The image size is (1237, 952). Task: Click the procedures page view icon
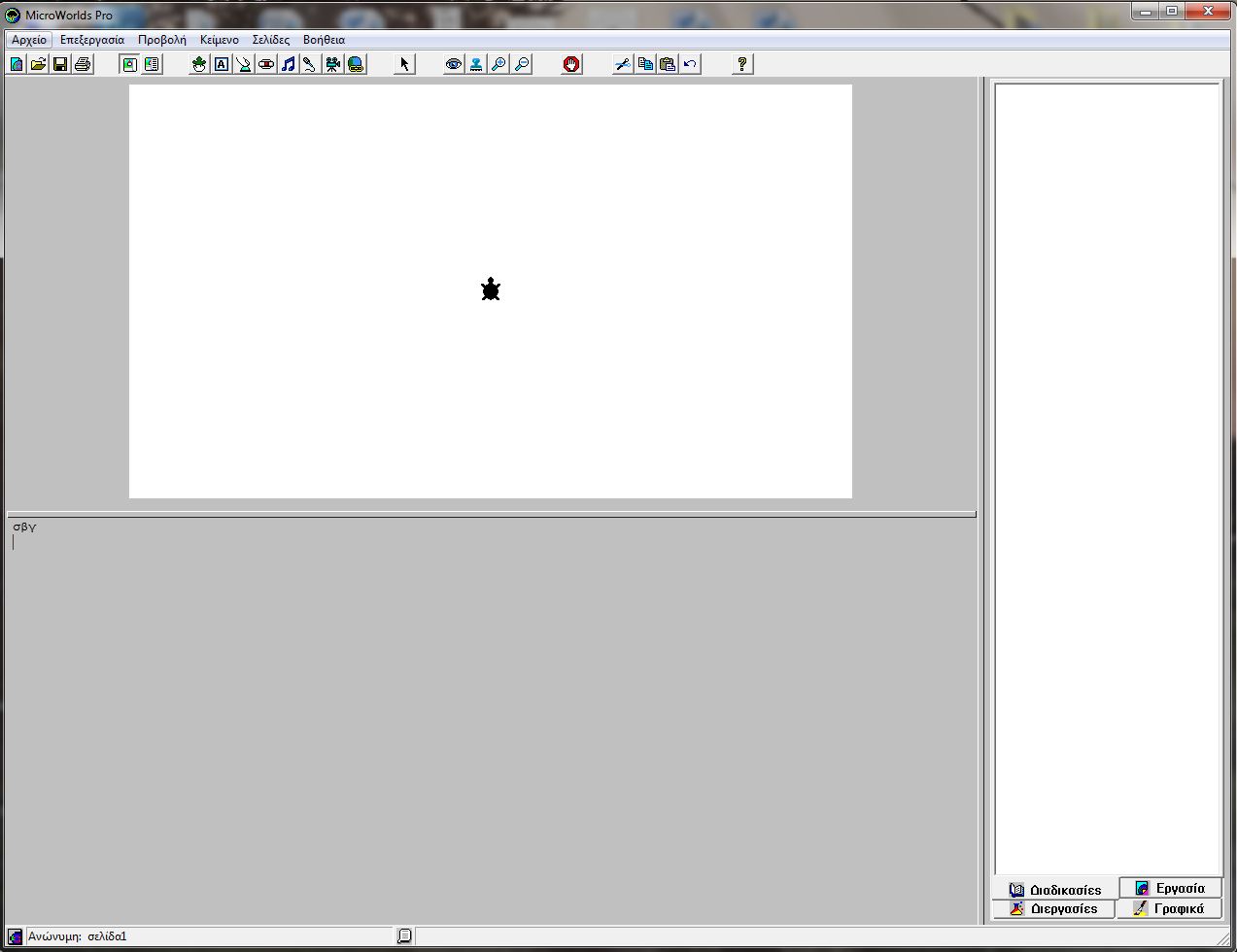point(152,64)
